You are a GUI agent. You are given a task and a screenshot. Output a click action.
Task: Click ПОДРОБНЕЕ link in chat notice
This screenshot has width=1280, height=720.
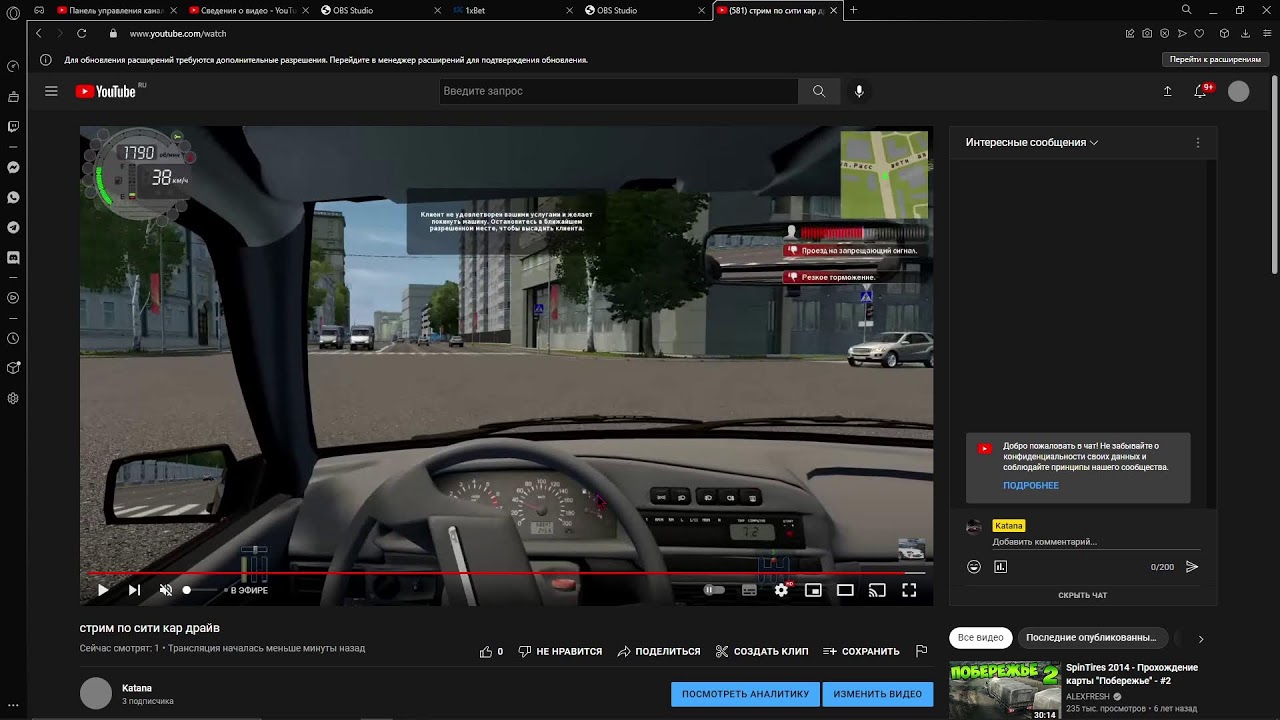(1030, 485)
